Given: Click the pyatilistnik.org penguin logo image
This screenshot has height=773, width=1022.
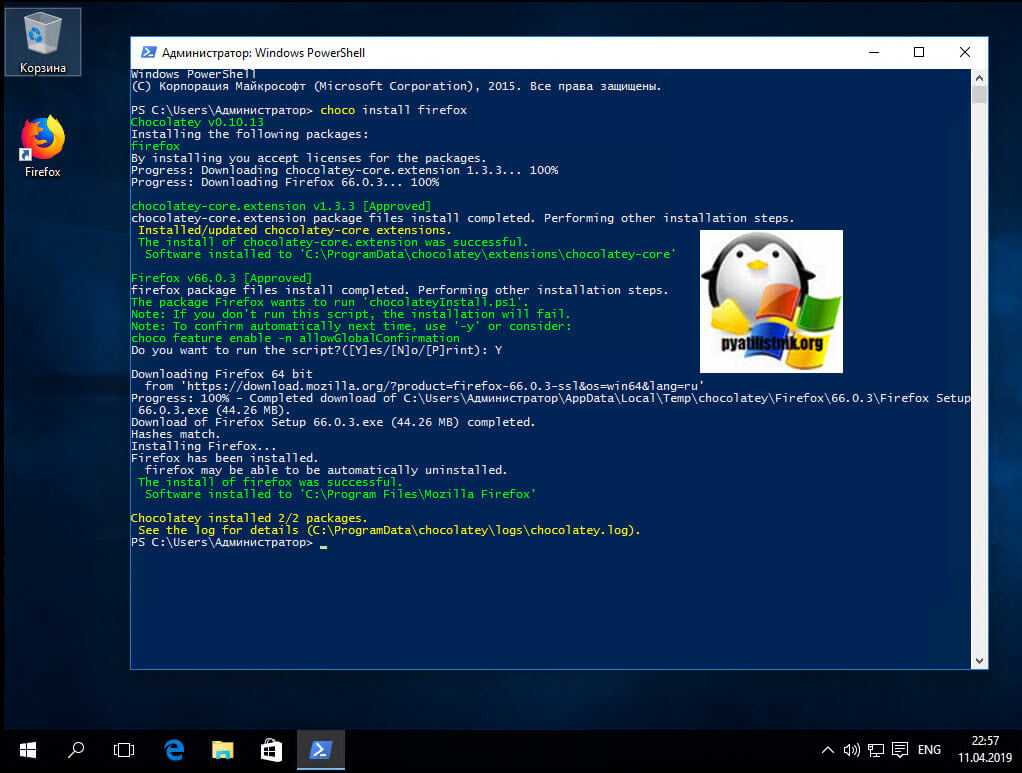Looking at the screenshot, I should click(771, 301).
